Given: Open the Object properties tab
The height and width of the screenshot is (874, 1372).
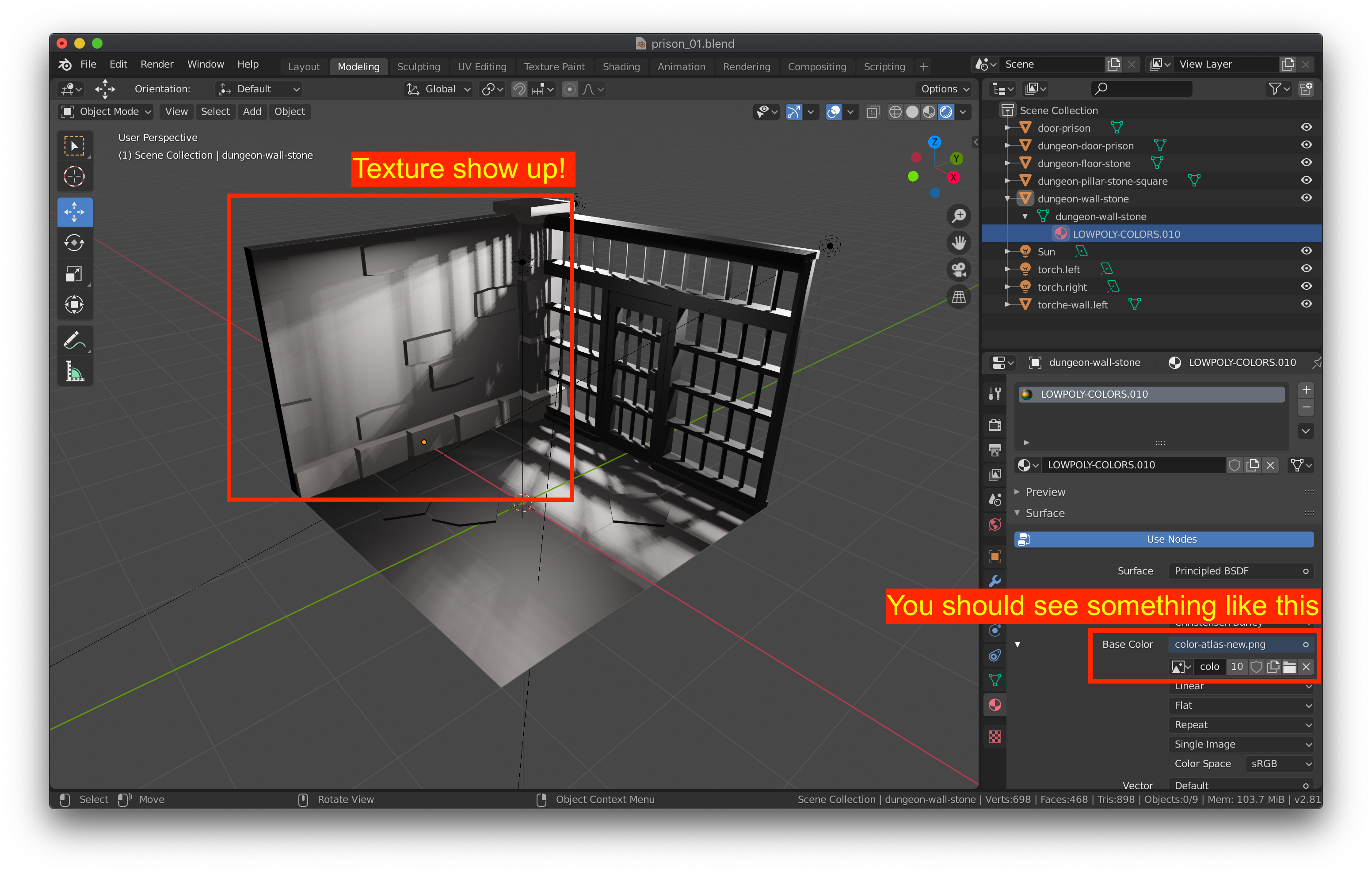Looking at the screenshot, I should [x=995, y=556].
